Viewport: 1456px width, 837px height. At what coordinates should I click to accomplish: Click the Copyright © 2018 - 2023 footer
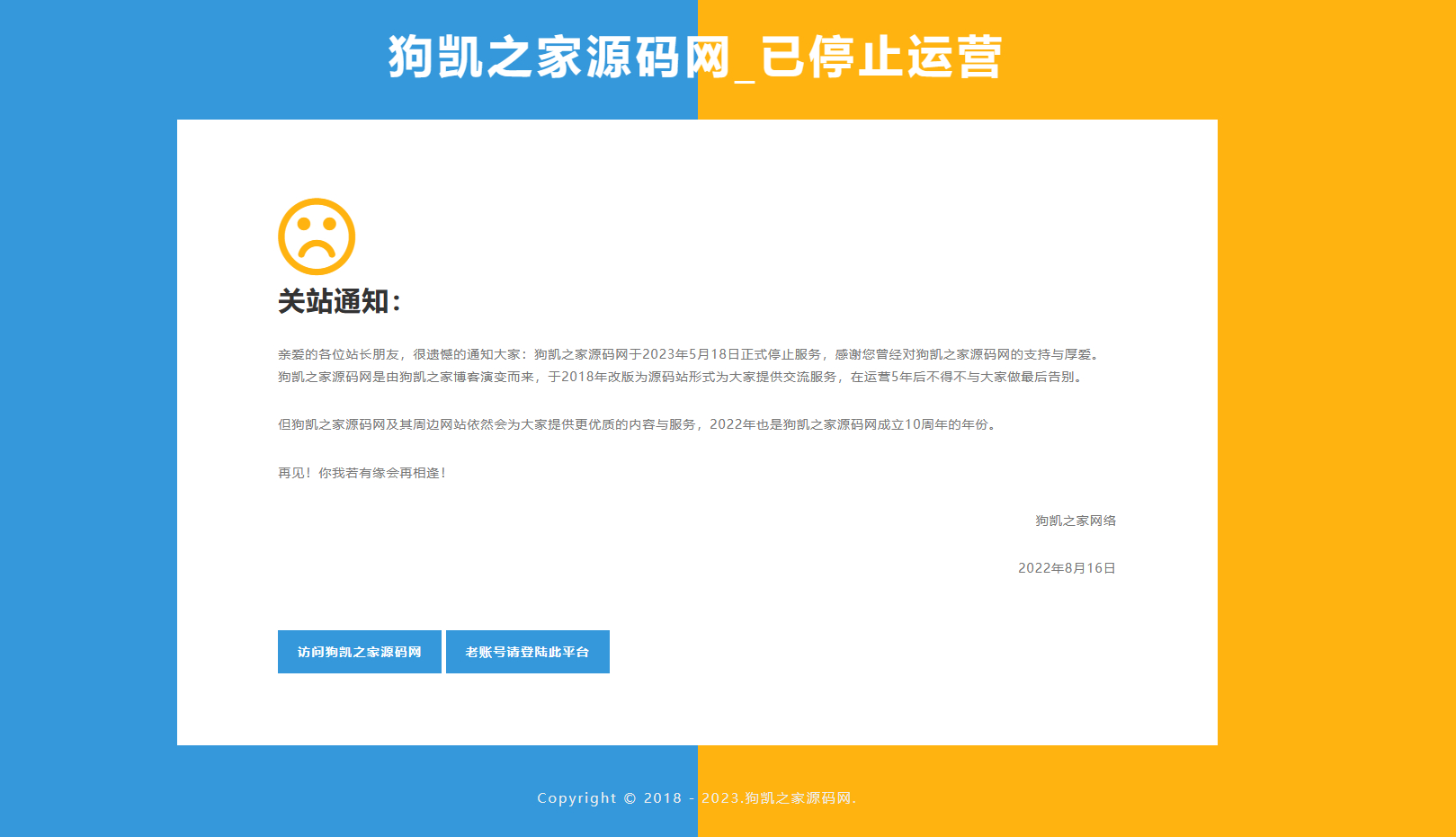point(697,798)
